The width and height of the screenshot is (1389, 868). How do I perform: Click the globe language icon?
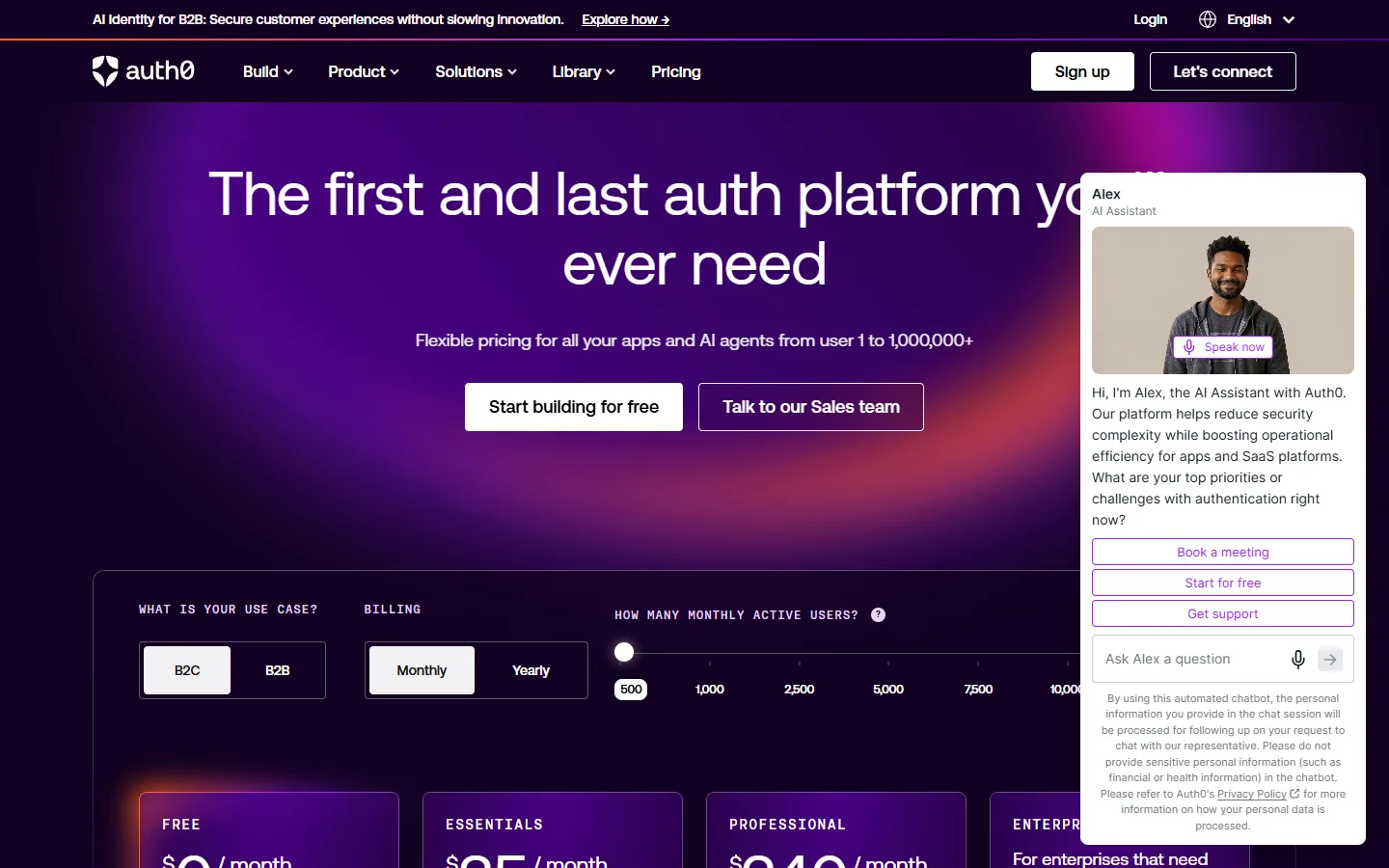pos(1208,19)
